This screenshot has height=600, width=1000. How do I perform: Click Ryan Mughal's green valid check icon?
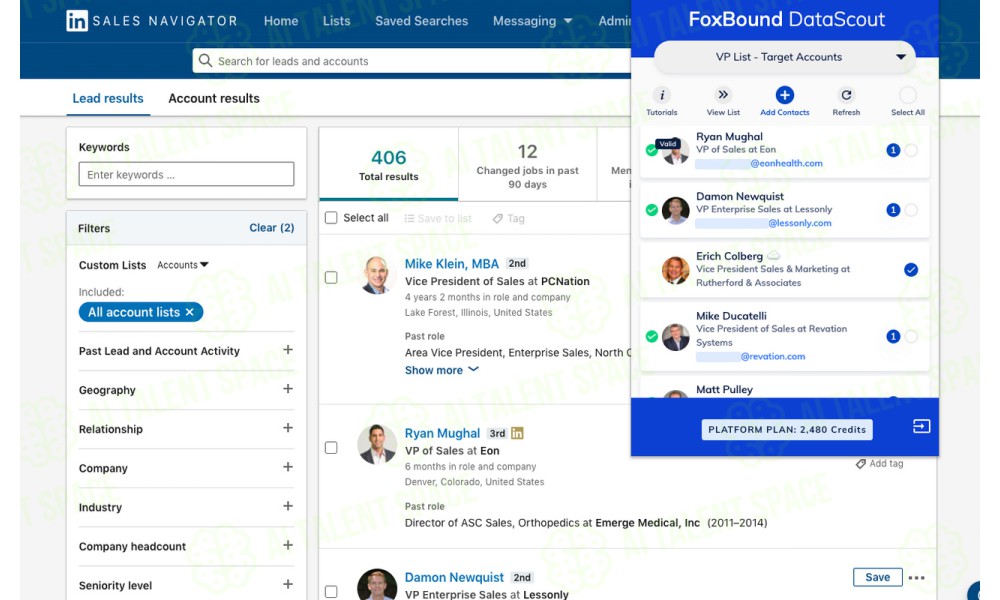[651, 150]
